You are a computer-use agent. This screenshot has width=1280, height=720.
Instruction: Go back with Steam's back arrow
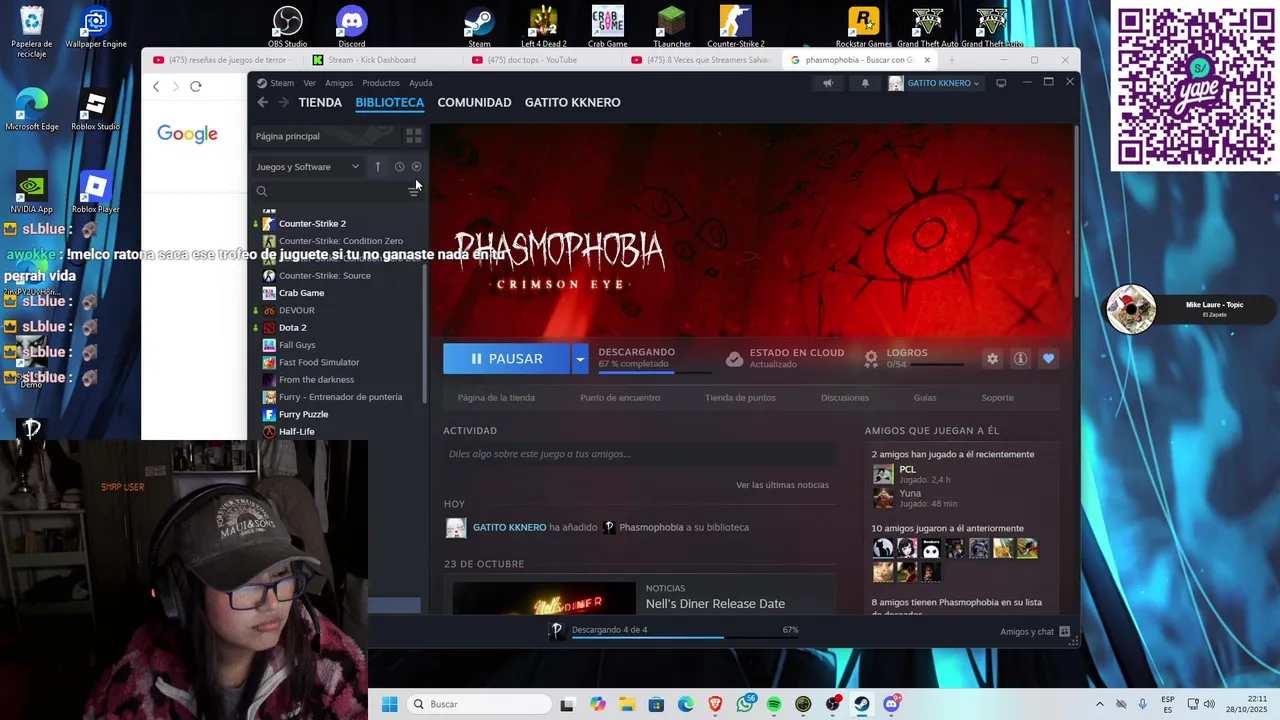(x=262, y=102)
